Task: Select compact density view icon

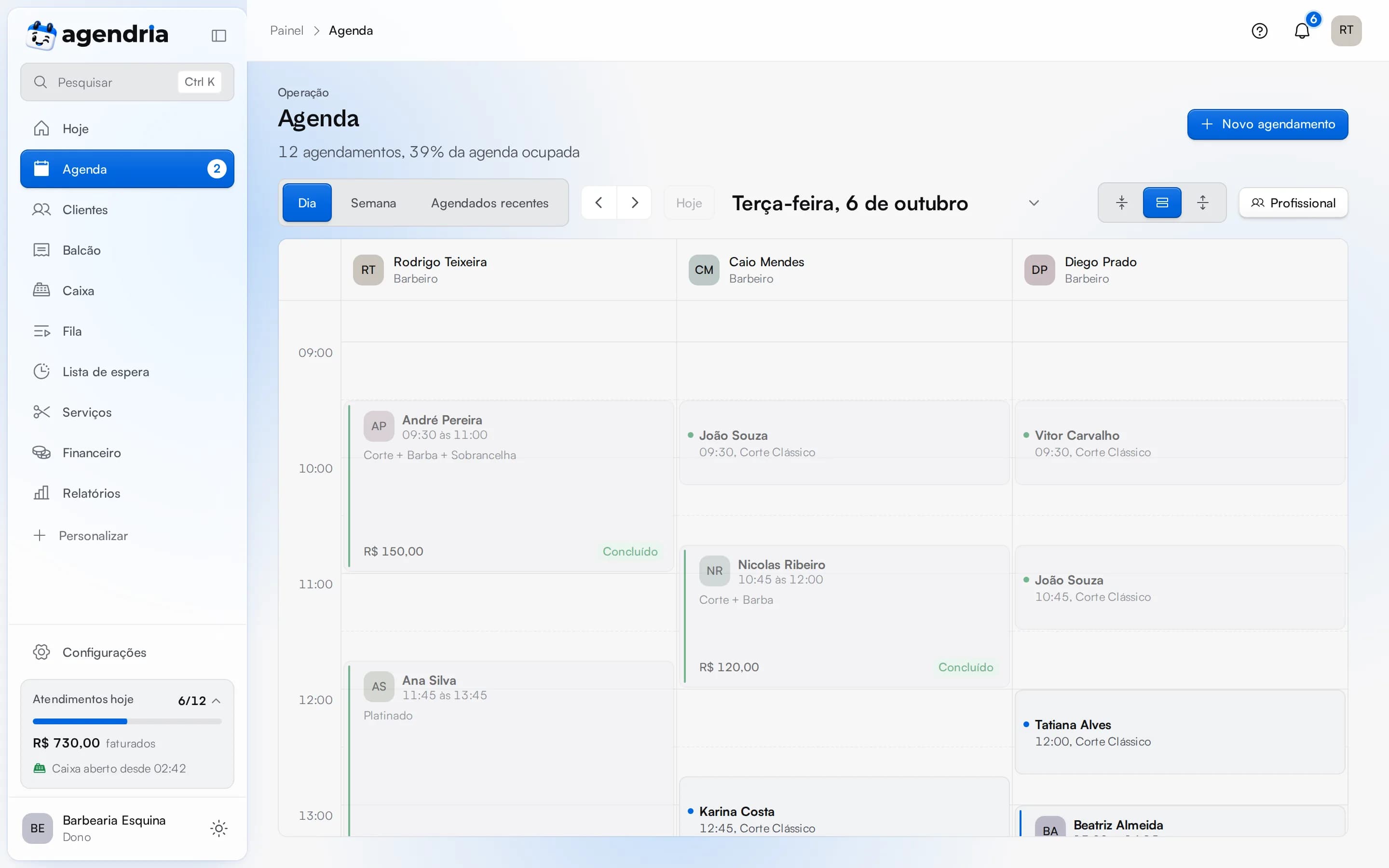Action: pos(1121,203)
